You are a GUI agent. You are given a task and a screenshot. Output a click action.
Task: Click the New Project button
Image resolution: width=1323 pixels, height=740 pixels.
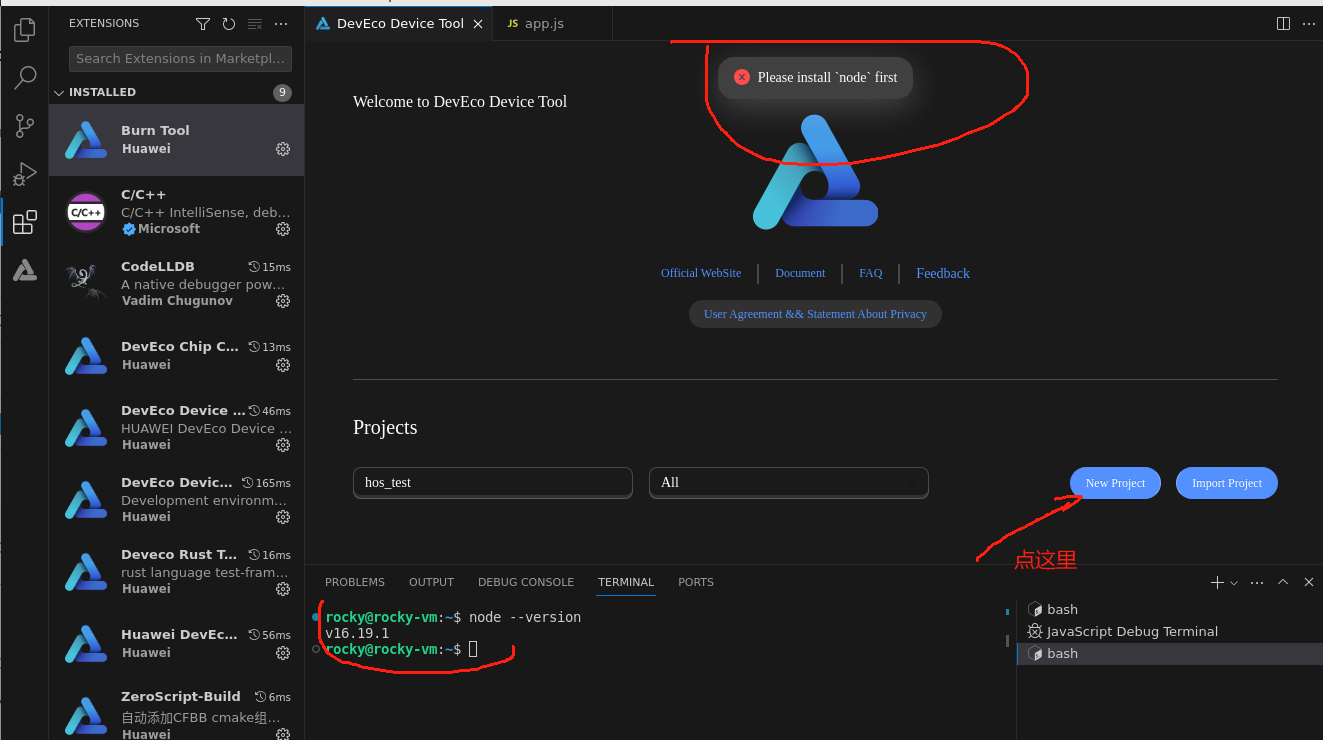tap(1115, 483)
